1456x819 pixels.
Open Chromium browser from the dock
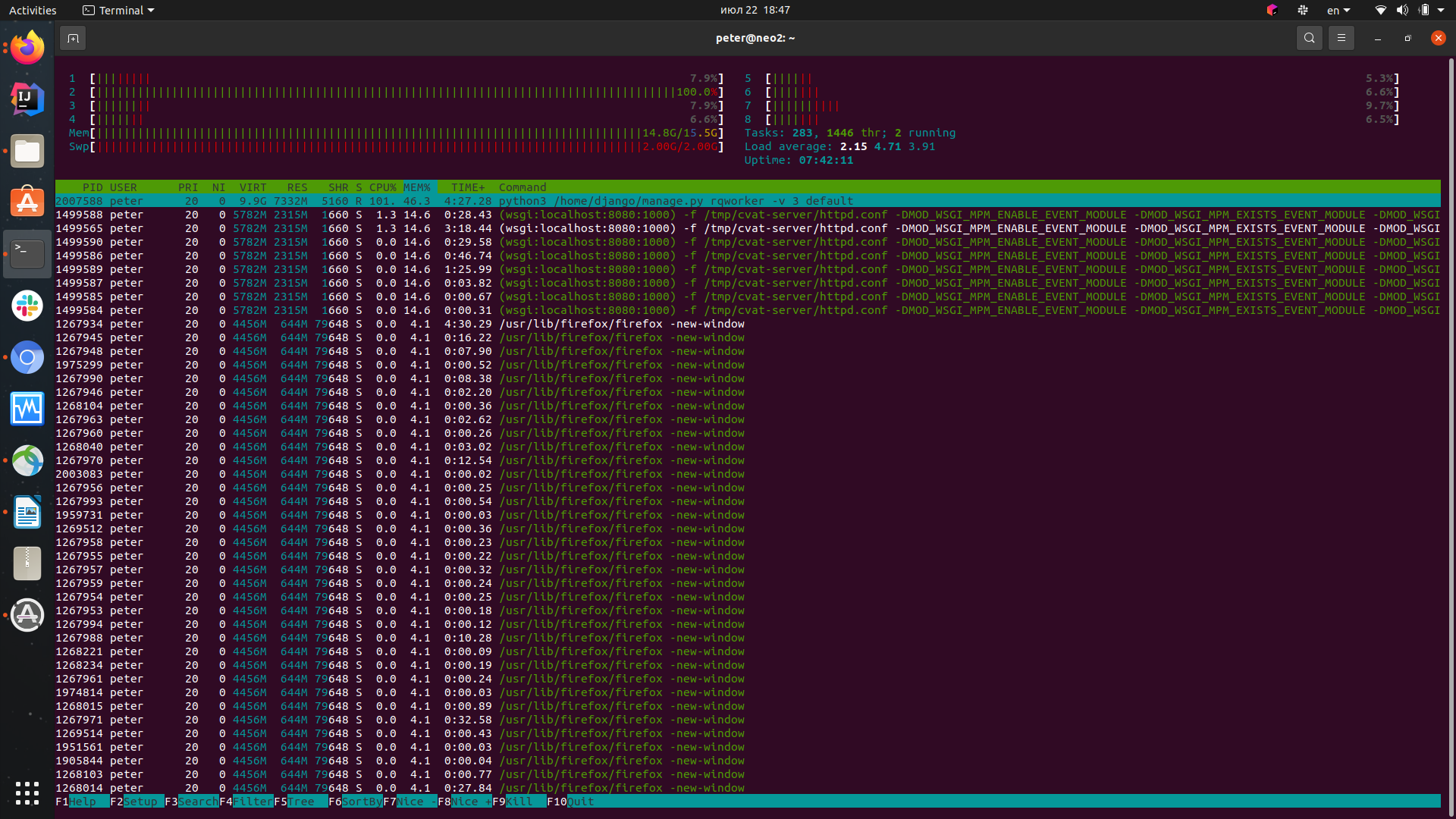tap(27, 357)
